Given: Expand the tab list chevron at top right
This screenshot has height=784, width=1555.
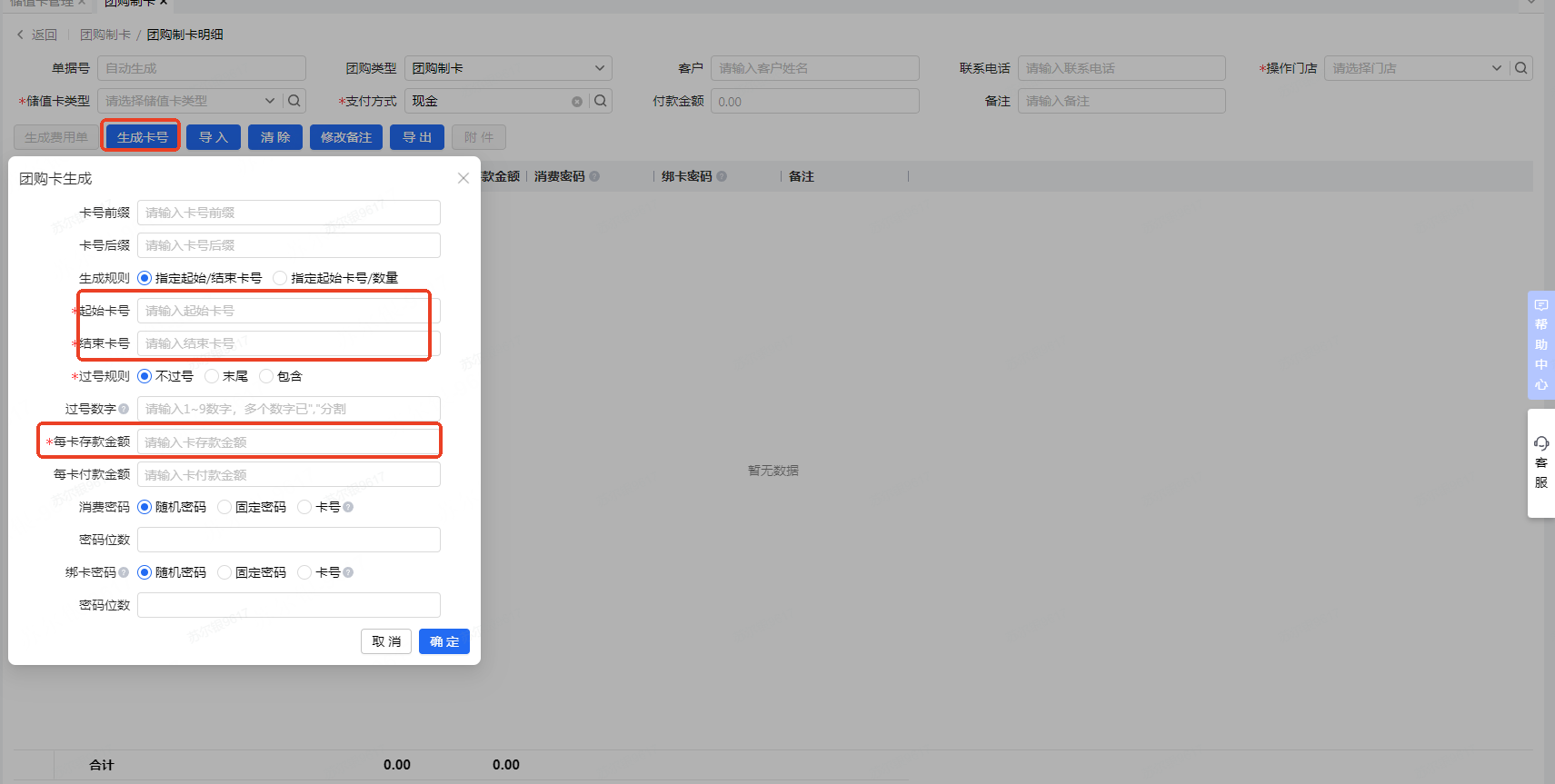Looking at the screenshot, I should pyautogui.click(x=1531, y=4).
